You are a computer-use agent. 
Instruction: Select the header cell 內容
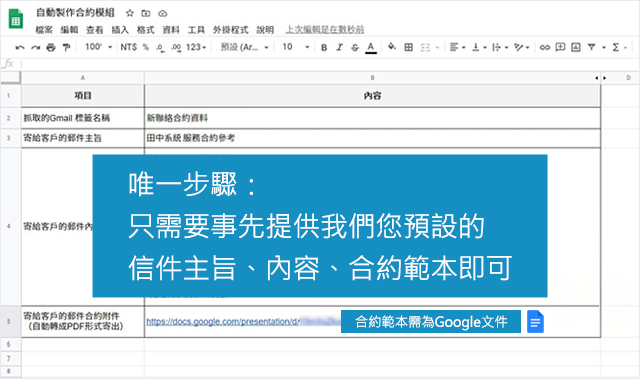coord(372,96)
